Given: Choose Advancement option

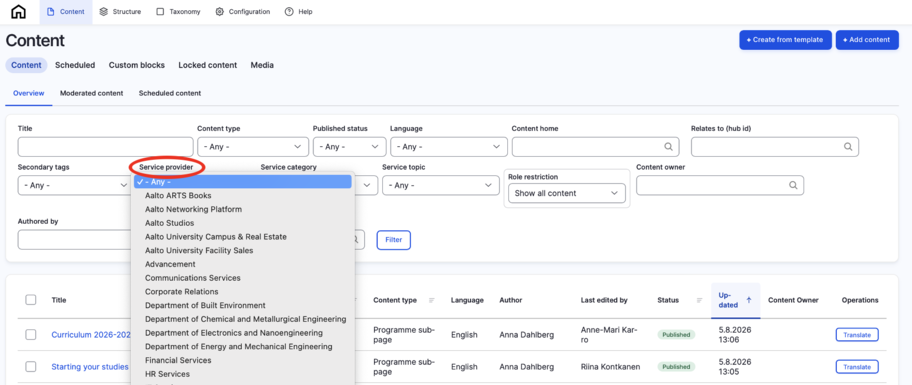Looking at the screenshot, I should (170, 264).
